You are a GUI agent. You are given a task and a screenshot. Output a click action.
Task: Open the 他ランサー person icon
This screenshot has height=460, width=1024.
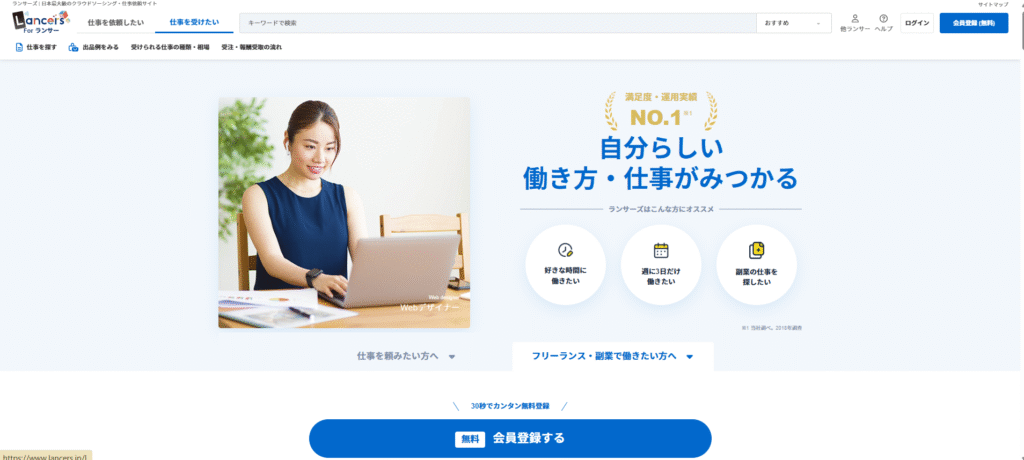click(x=855, y=18)
